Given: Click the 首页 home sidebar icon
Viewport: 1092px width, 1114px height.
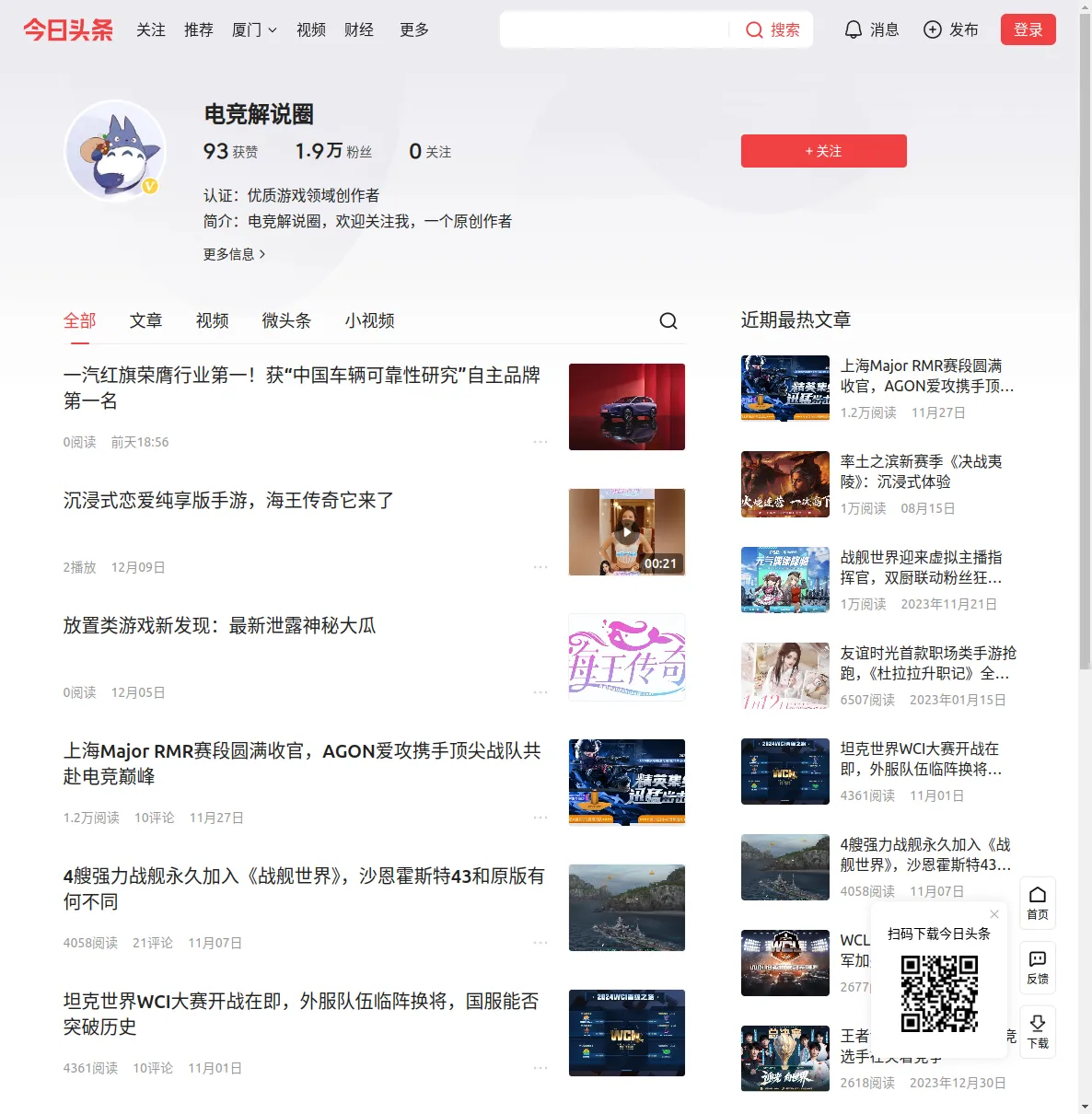Looking at the screenshot, I should (x=1038, y=902).
